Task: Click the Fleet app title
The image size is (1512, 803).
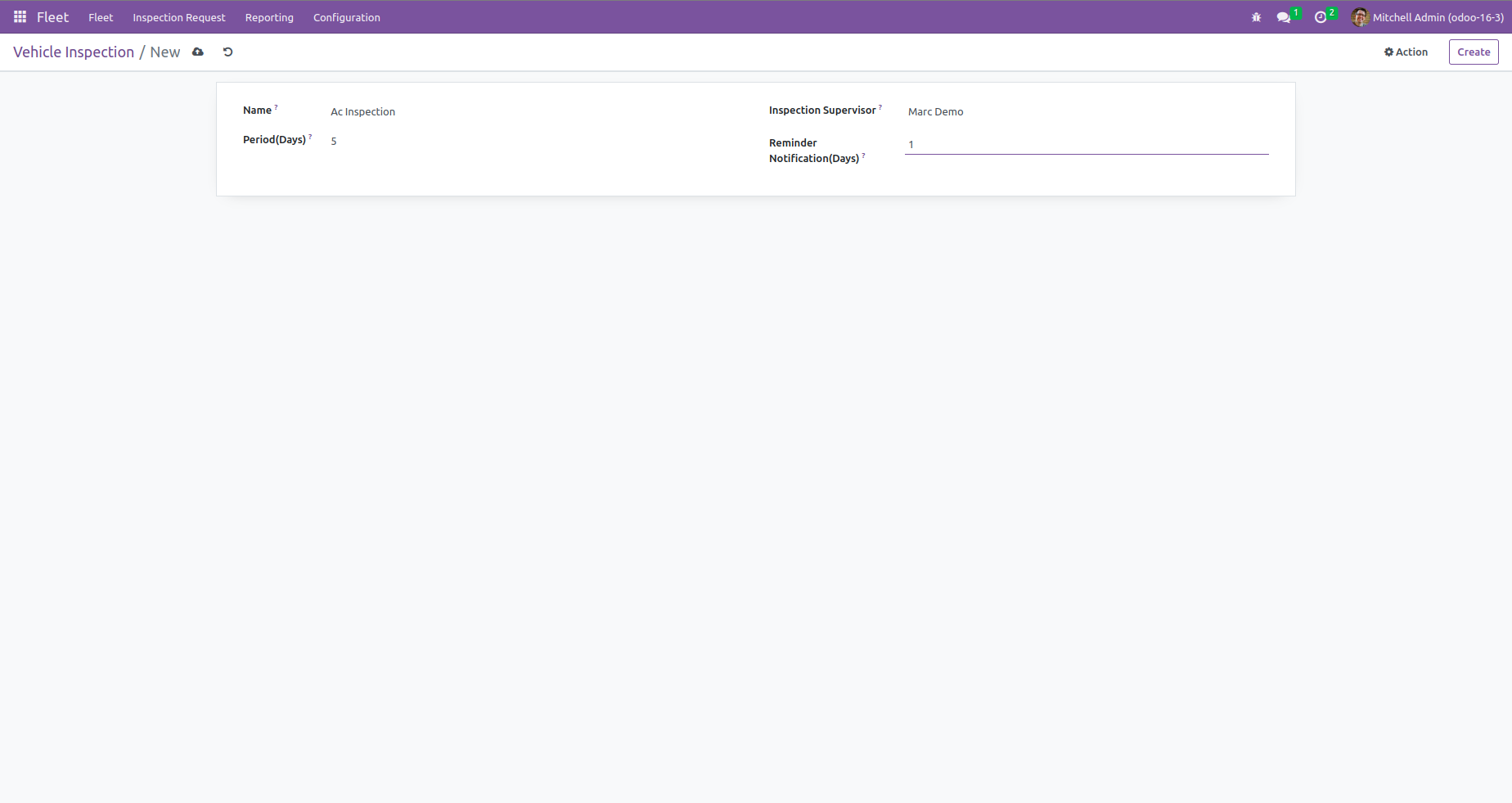Action: click(x=53, y=17)
